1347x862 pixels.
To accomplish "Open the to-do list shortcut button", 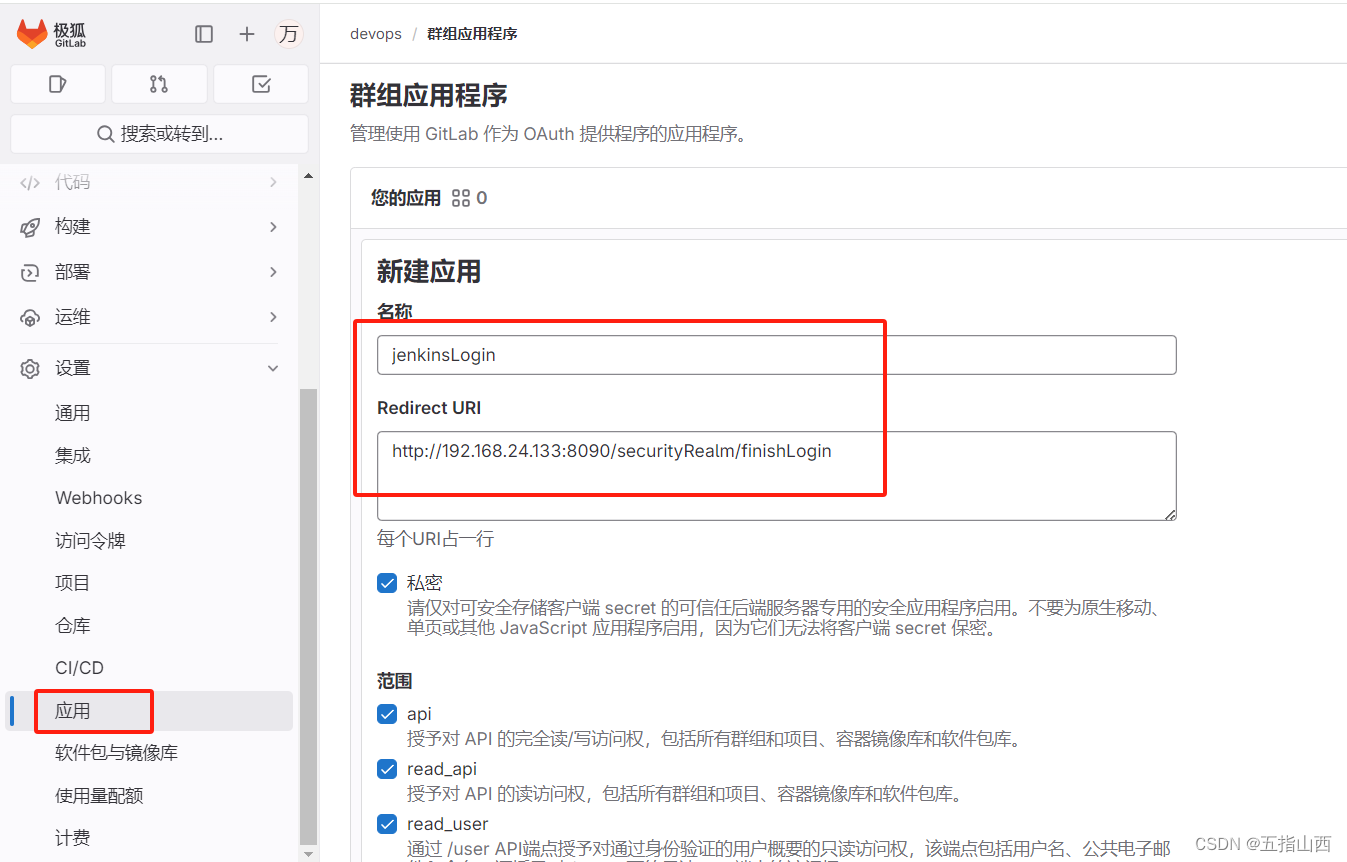I will (261, 84).
